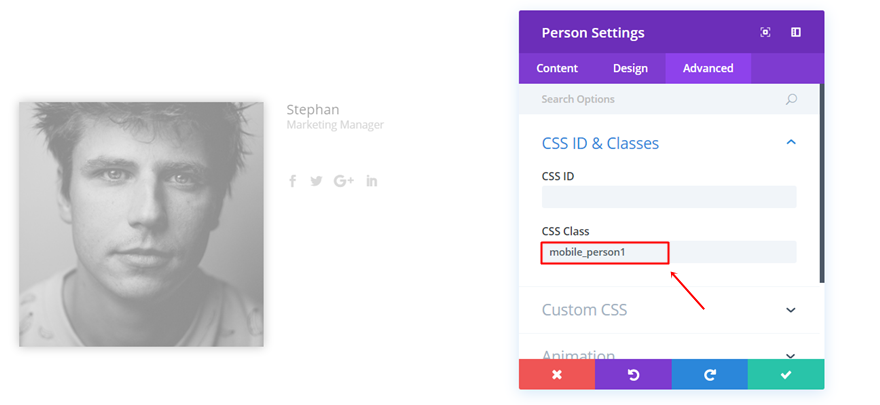880x405 pixels.
Task: Click Stephan's profile photo
Action: coord(141,224)
